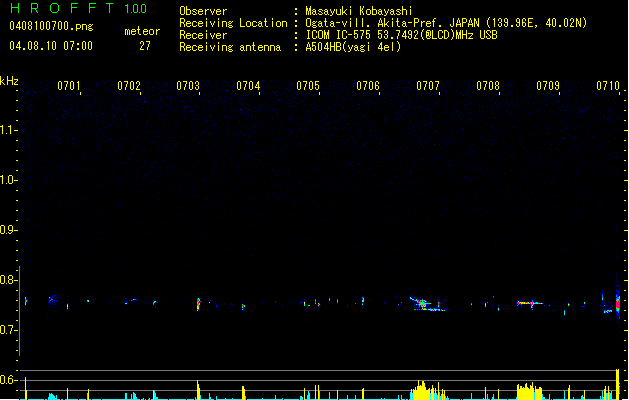Image resolution: width=629 pixels, height=400 pixels.
Task: Click the strong meteor echo near 0707
Action: pos(427,304)
